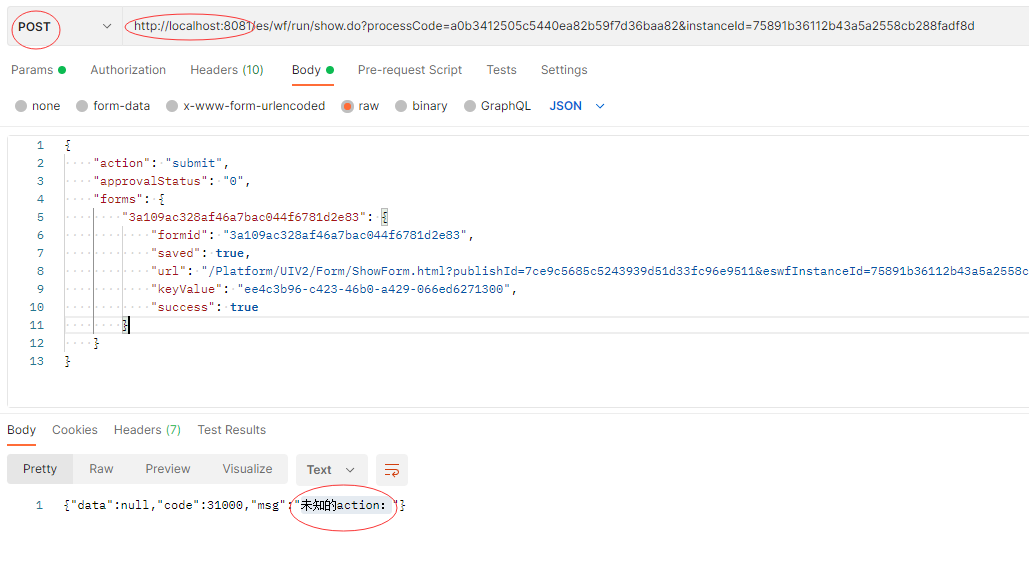Click the "submit" value on line 2

click(x=194, y=163)
